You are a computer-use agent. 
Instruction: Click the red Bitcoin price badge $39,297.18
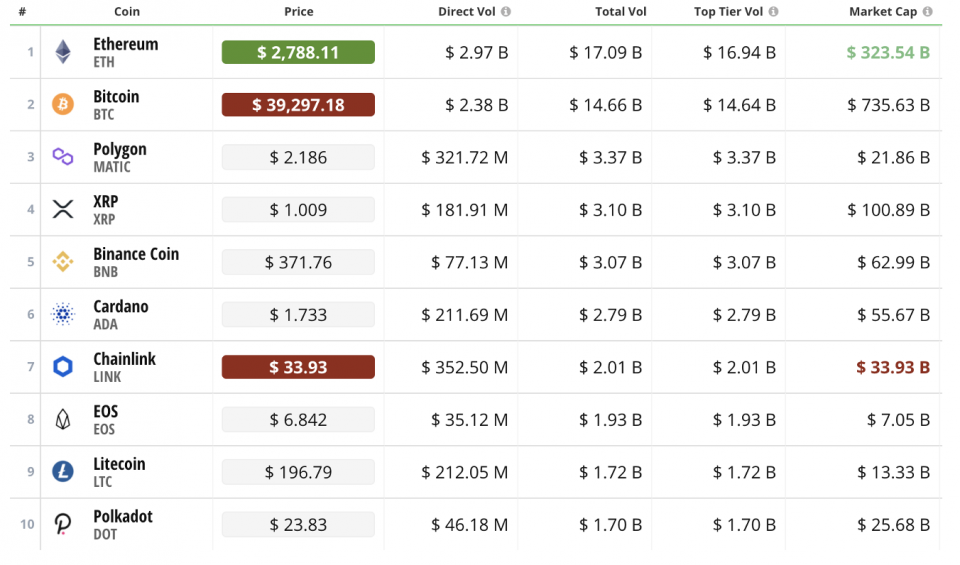298,104
